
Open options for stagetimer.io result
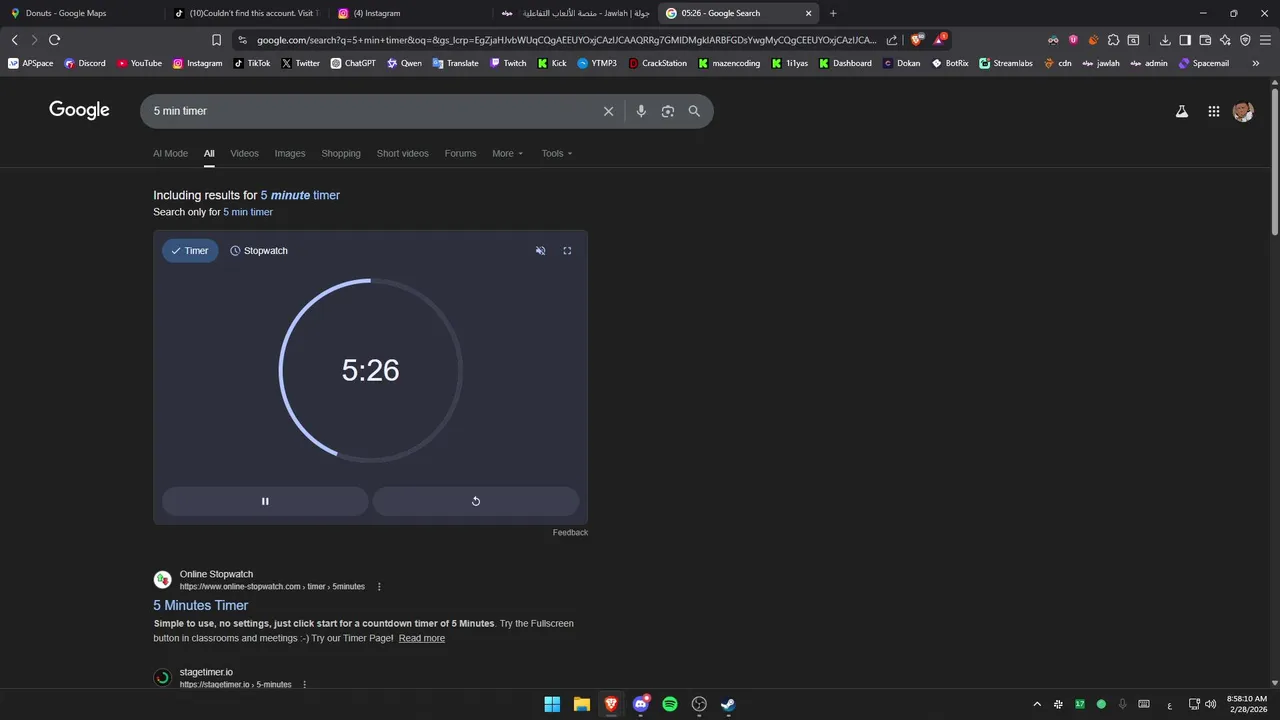305,685
